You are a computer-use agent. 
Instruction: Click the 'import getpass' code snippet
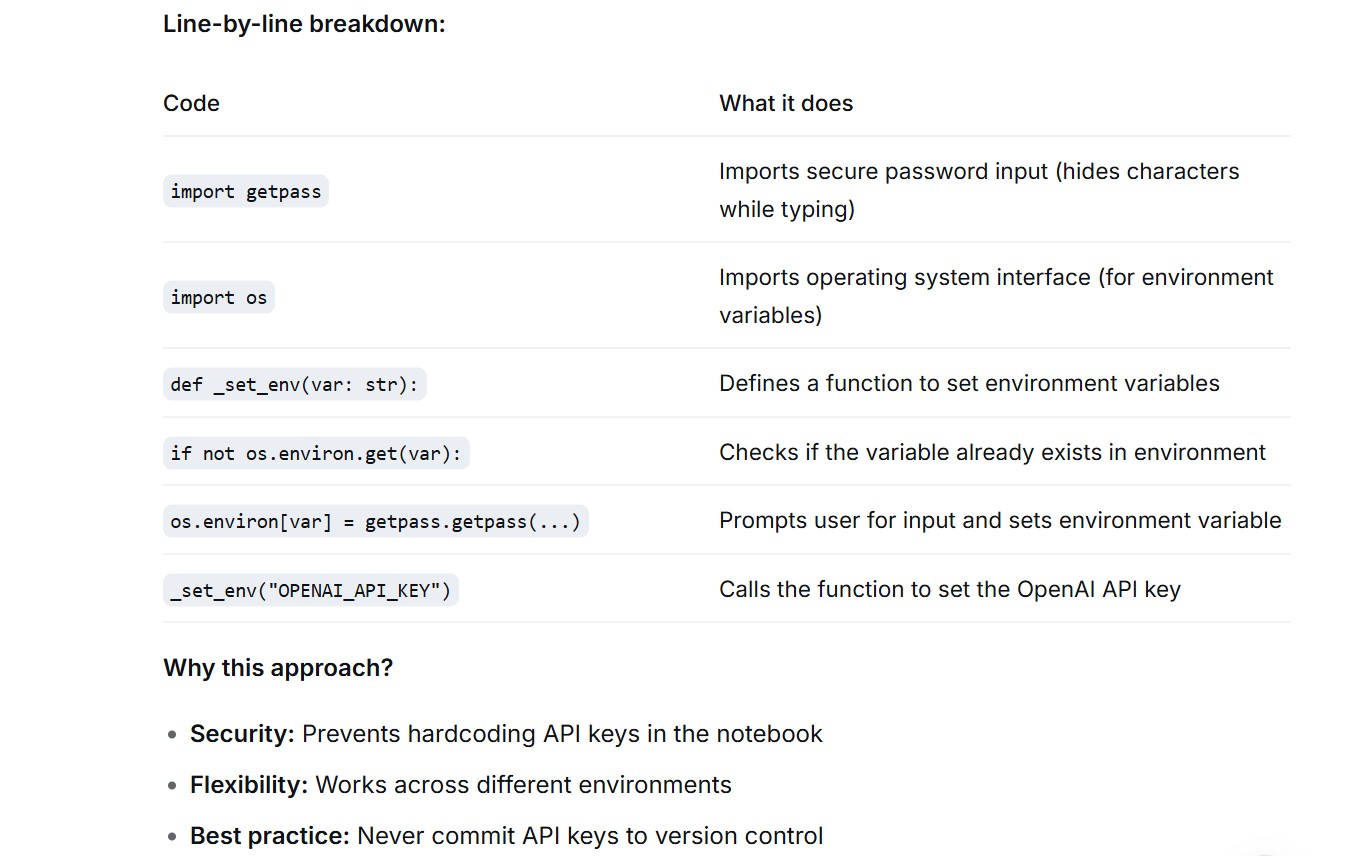[246, 191]
